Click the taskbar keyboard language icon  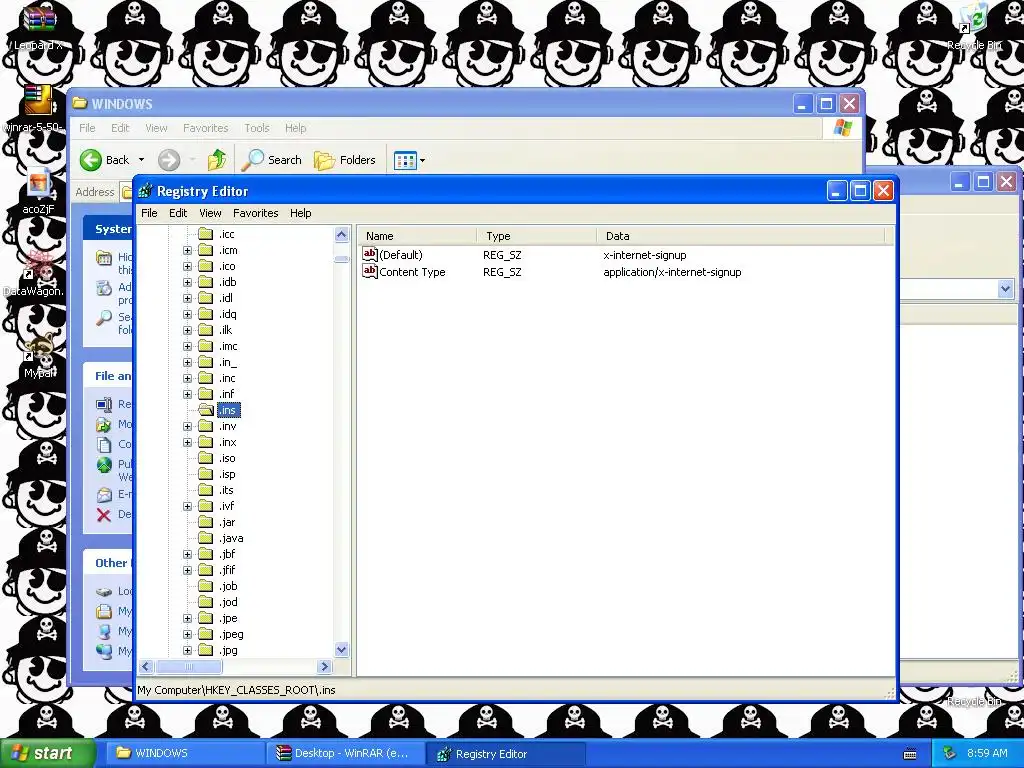point(910,754)
